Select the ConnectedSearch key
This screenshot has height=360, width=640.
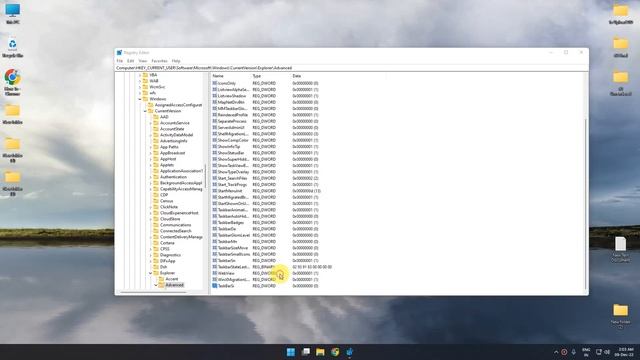(176, 231)
